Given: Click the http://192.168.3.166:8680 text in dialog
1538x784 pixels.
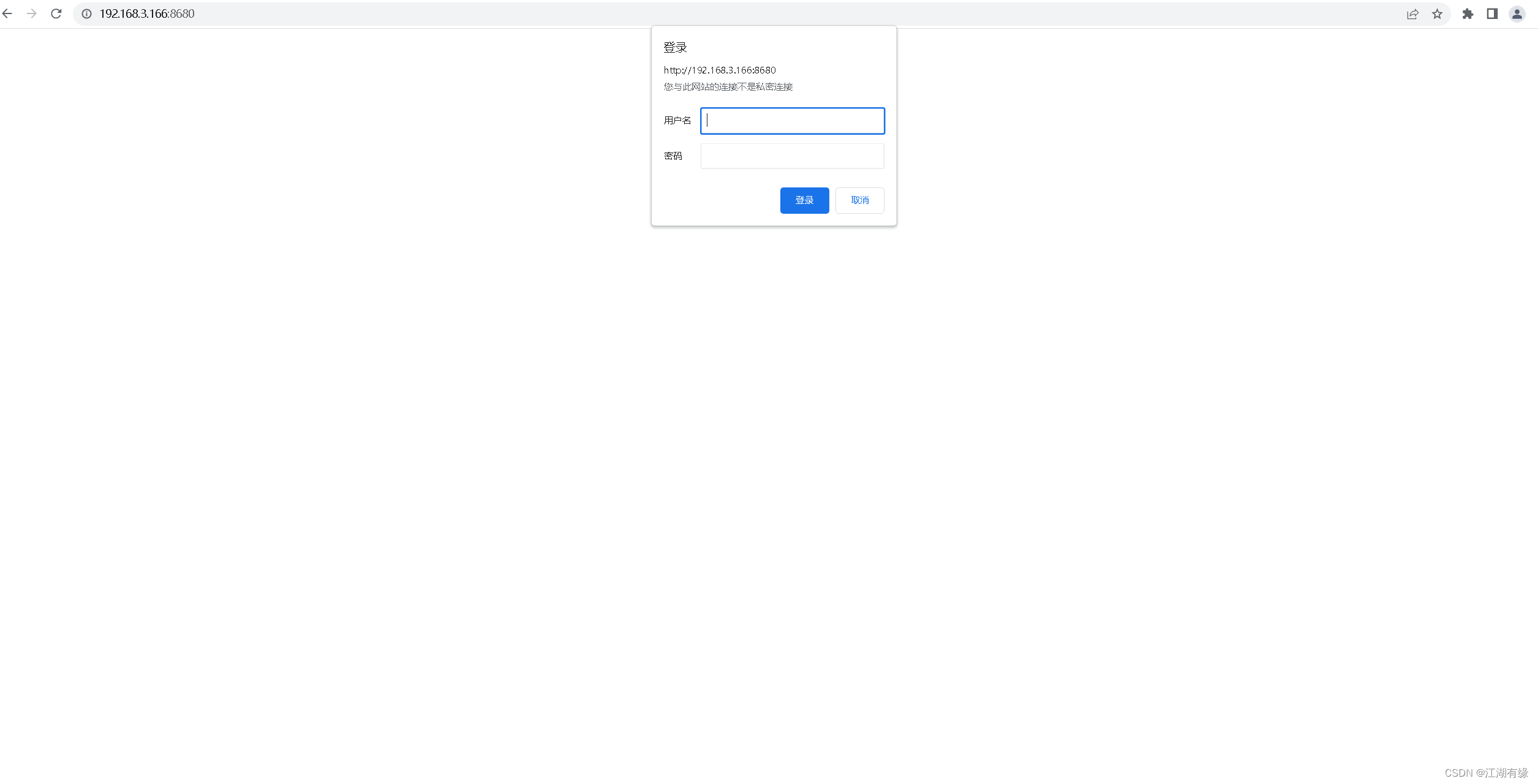Looking at the screenshot, I should (720, 70).
